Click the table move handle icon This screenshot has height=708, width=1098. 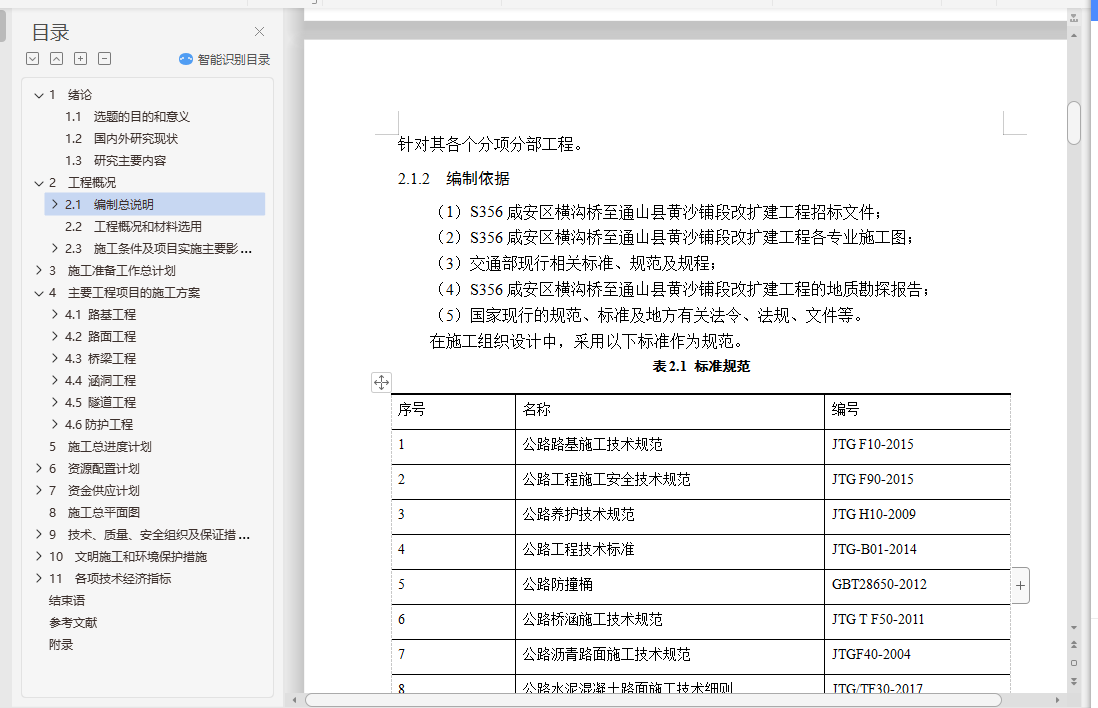382,382
